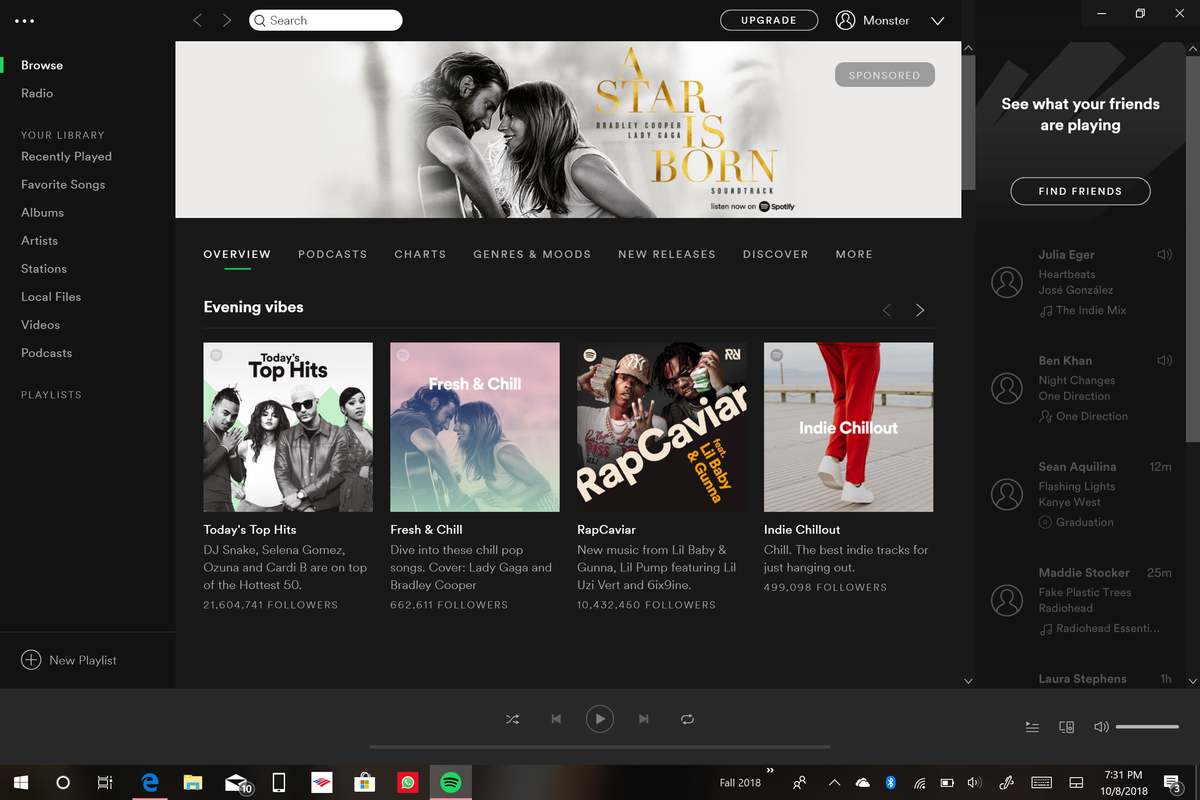Open the MORE tab menu
The height and width of the screenshot is (800, 1200).
coord(855,254)
